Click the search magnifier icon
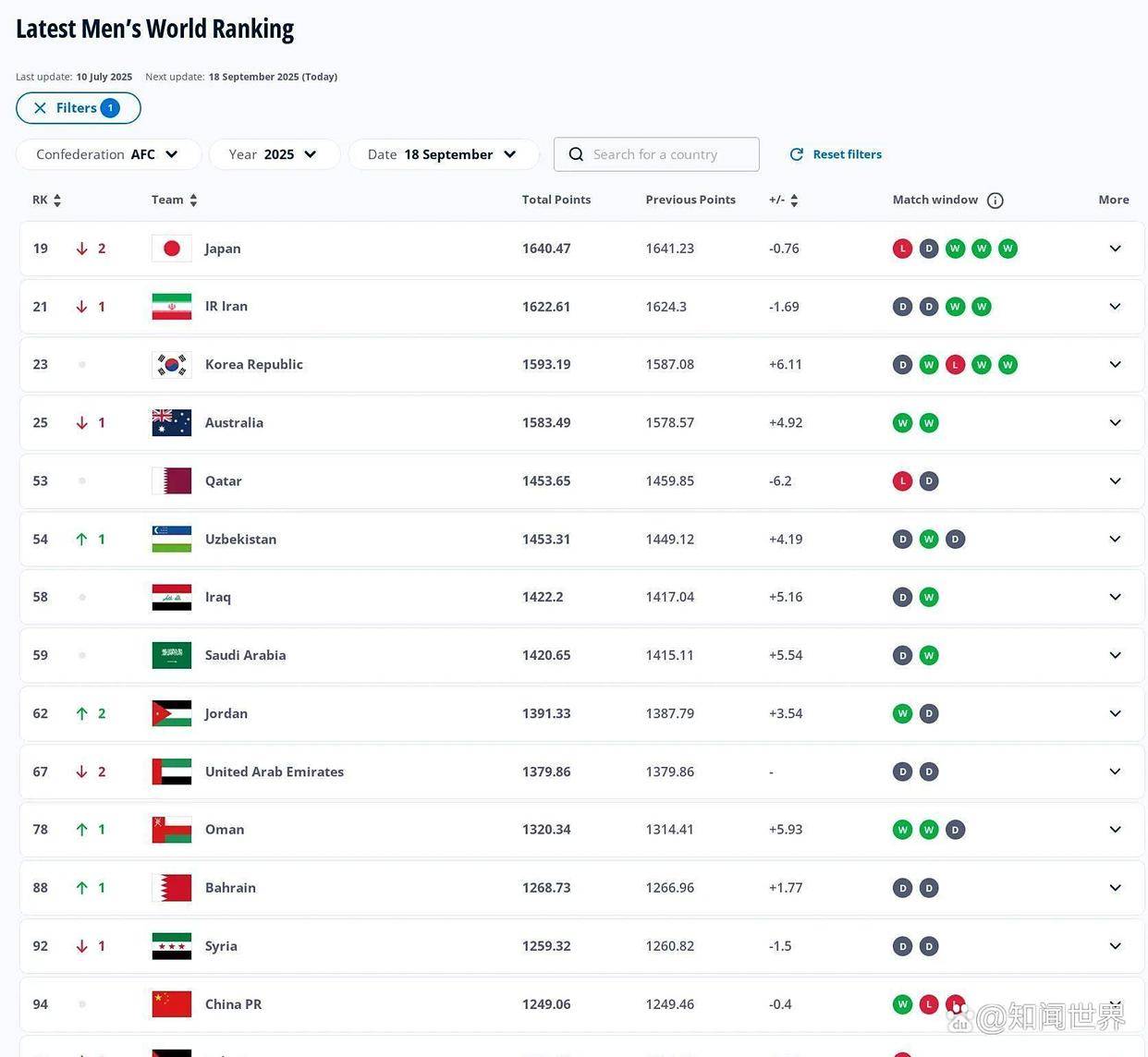The height and width of the screenshot is (1057, 1148). click(x=576, y=154)
